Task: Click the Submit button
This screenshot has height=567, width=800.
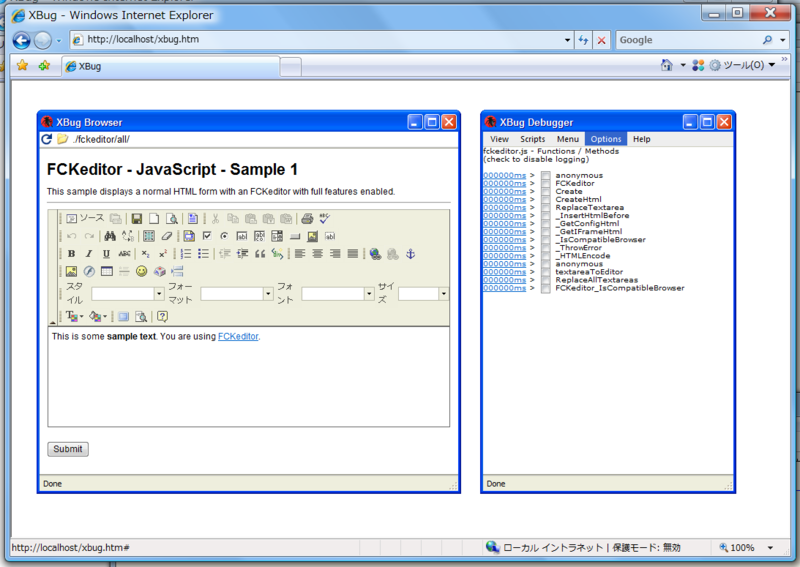Action: click(x=68, y=449)
